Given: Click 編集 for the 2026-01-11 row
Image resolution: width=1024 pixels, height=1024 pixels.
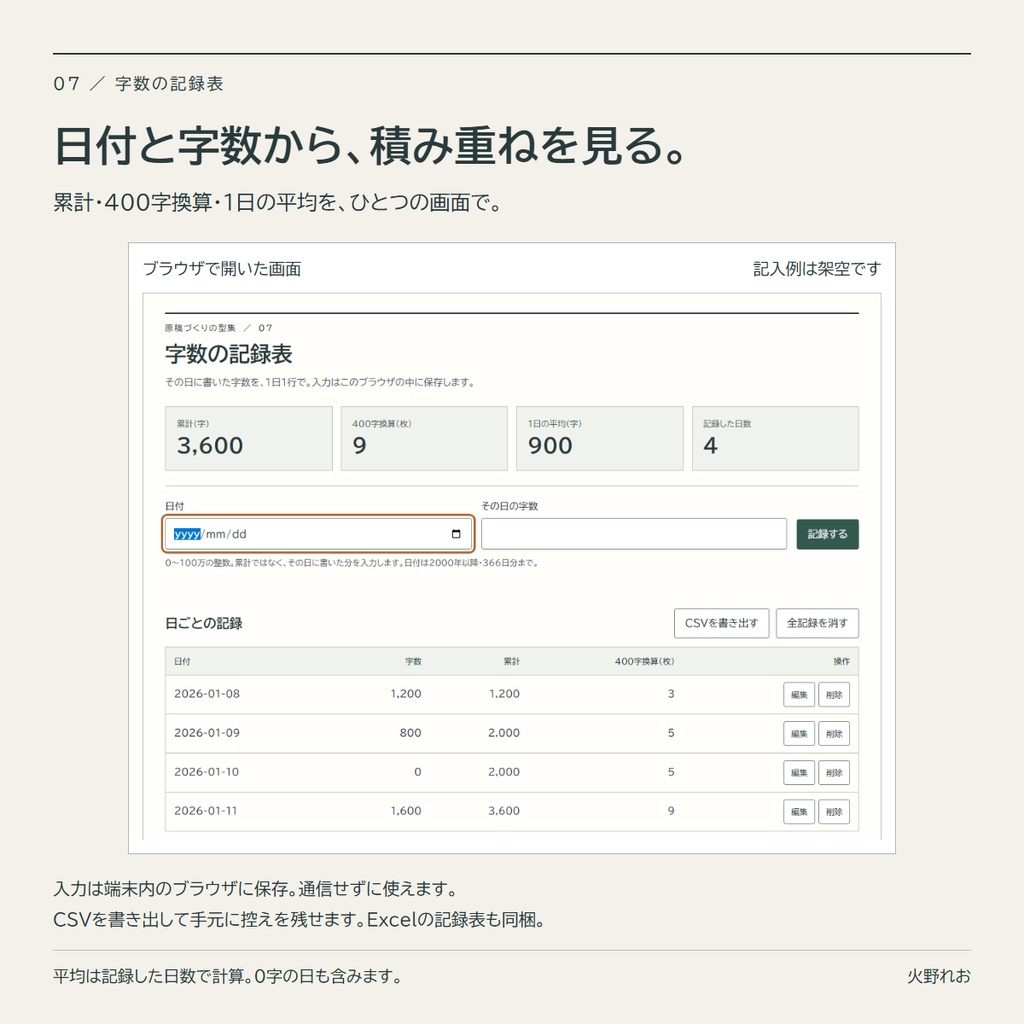Looking at the screenshot, I should pyautogui.click(x=799, y=812).
